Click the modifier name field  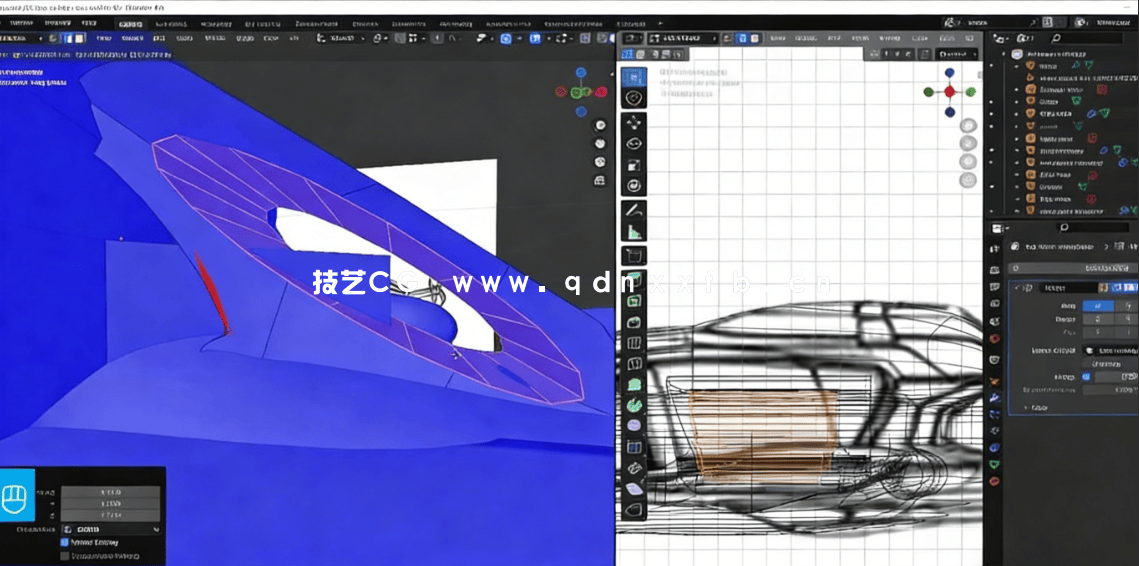tap(1068, 288)
